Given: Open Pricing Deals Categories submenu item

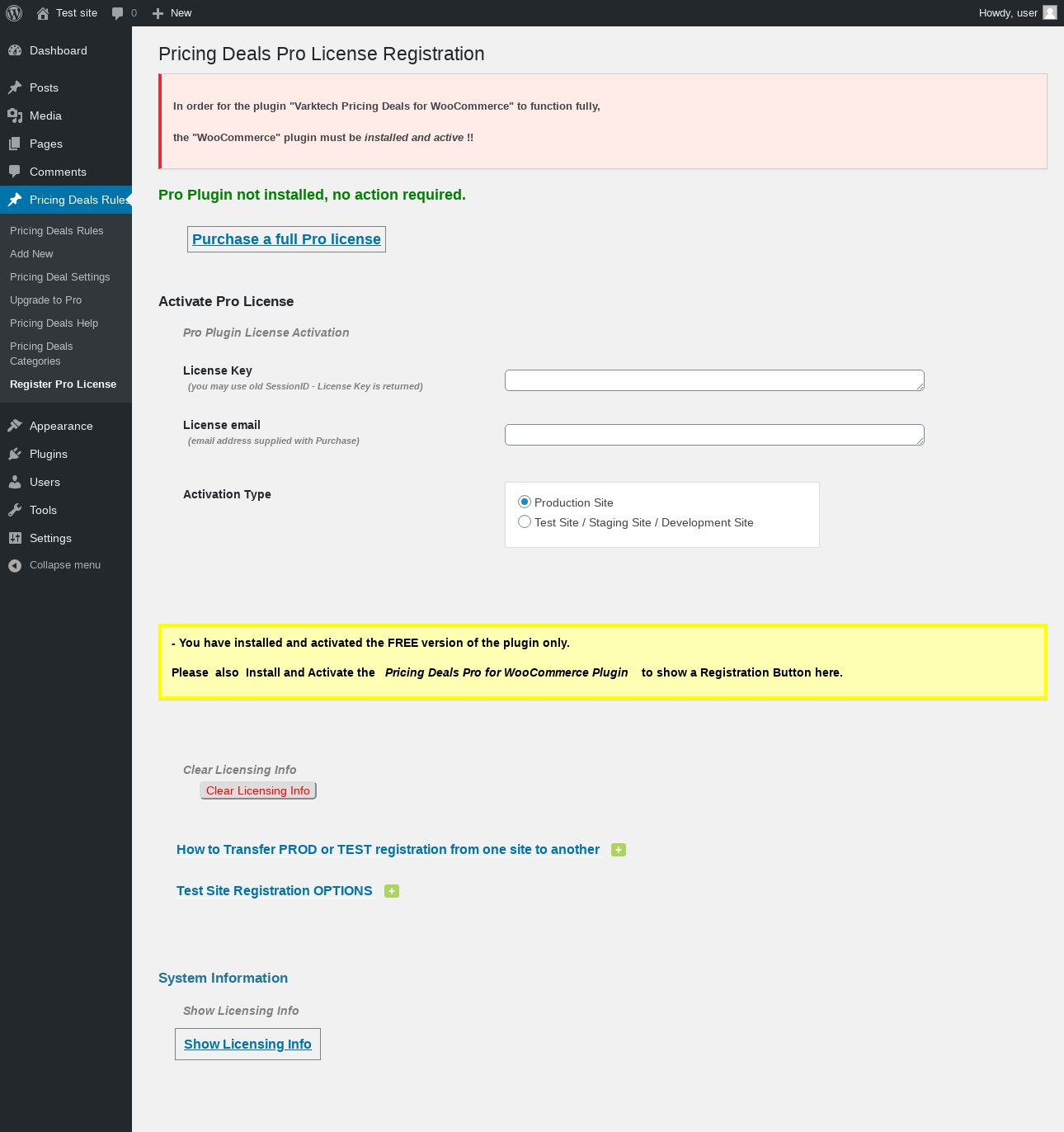Looking at the screenshot, I should pyautogui.click(x=42, y=354).
